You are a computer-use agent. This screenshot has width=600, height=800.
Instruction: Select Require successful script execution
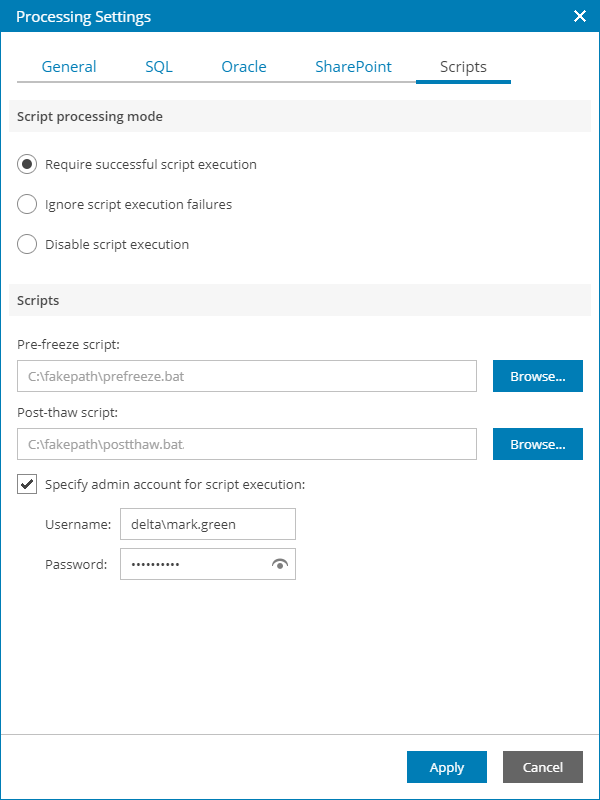[x=28, y=164]
